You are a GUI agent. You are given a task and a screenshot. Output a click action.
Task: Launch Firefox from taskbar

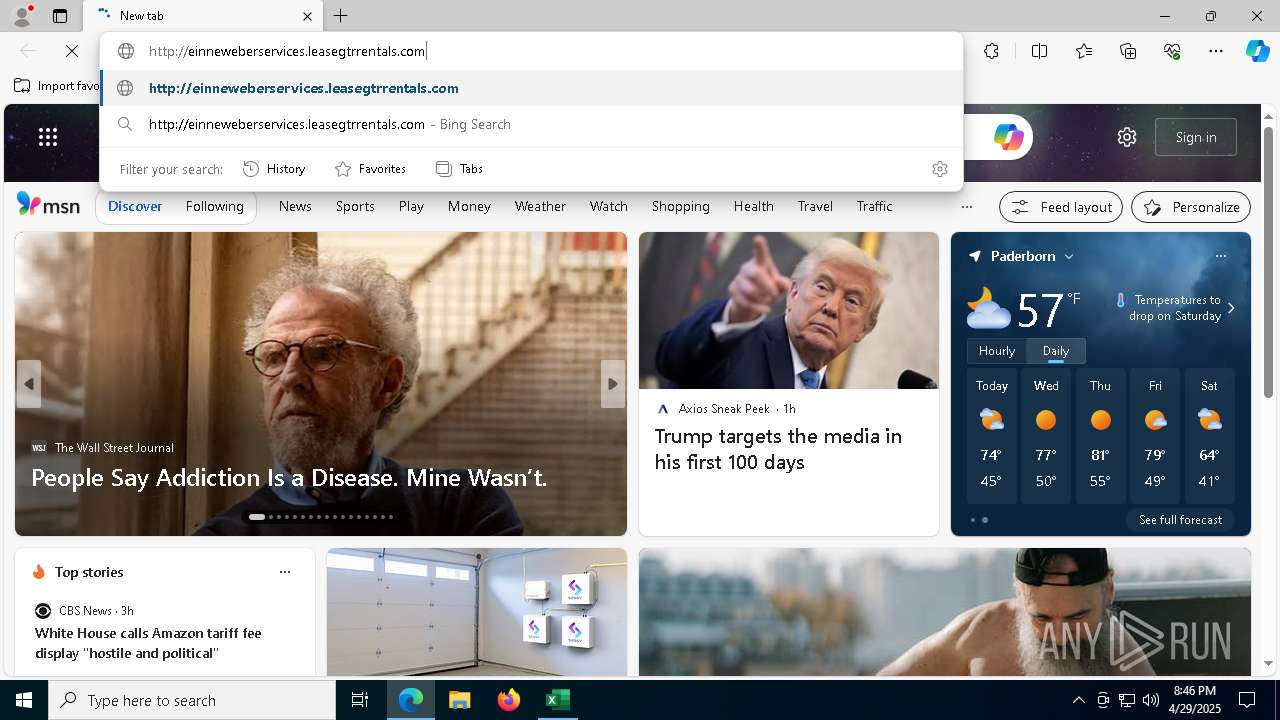508,700
